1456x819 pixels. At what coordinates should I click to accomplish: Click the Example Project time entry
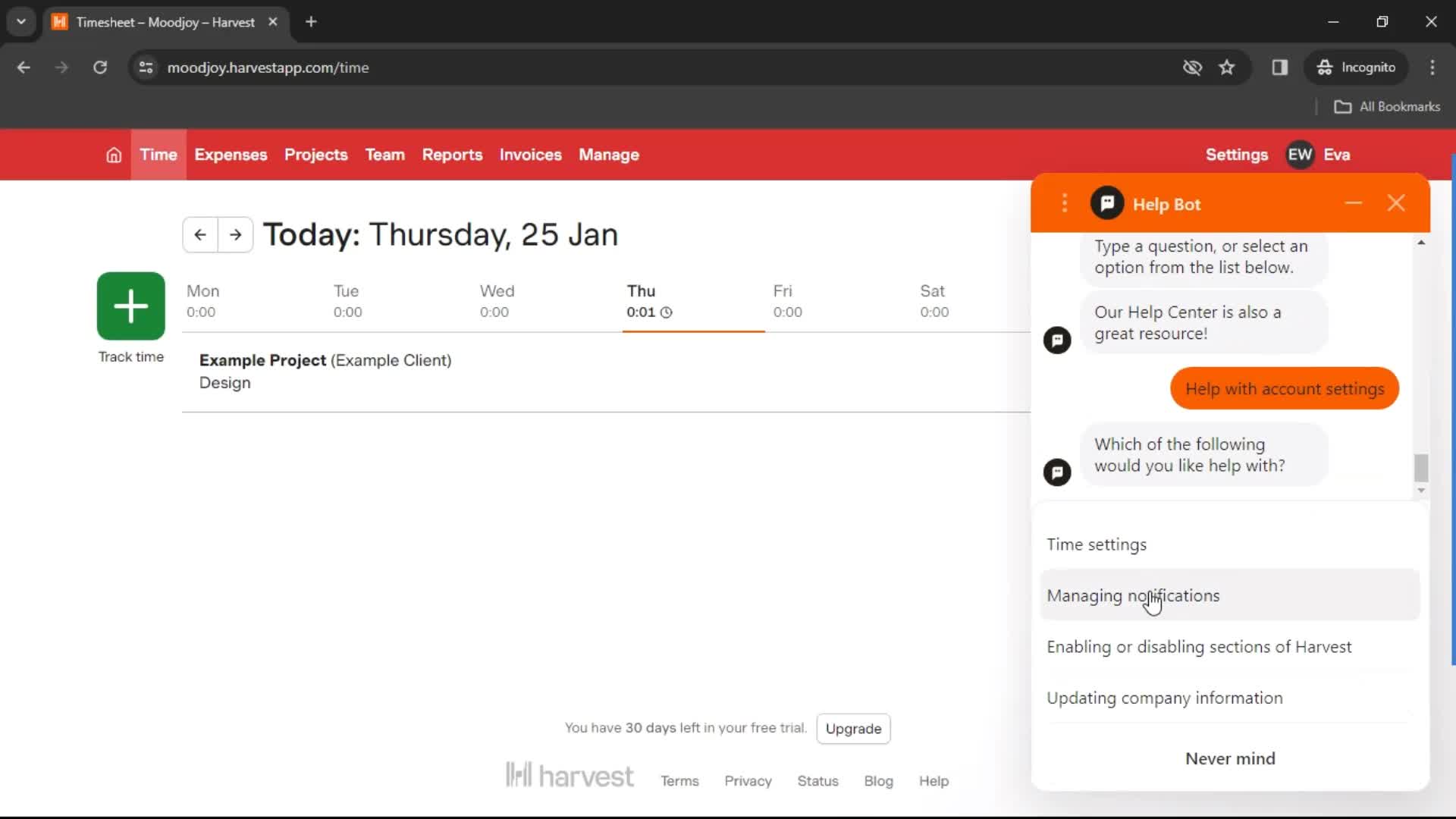[x=606, y=372]
